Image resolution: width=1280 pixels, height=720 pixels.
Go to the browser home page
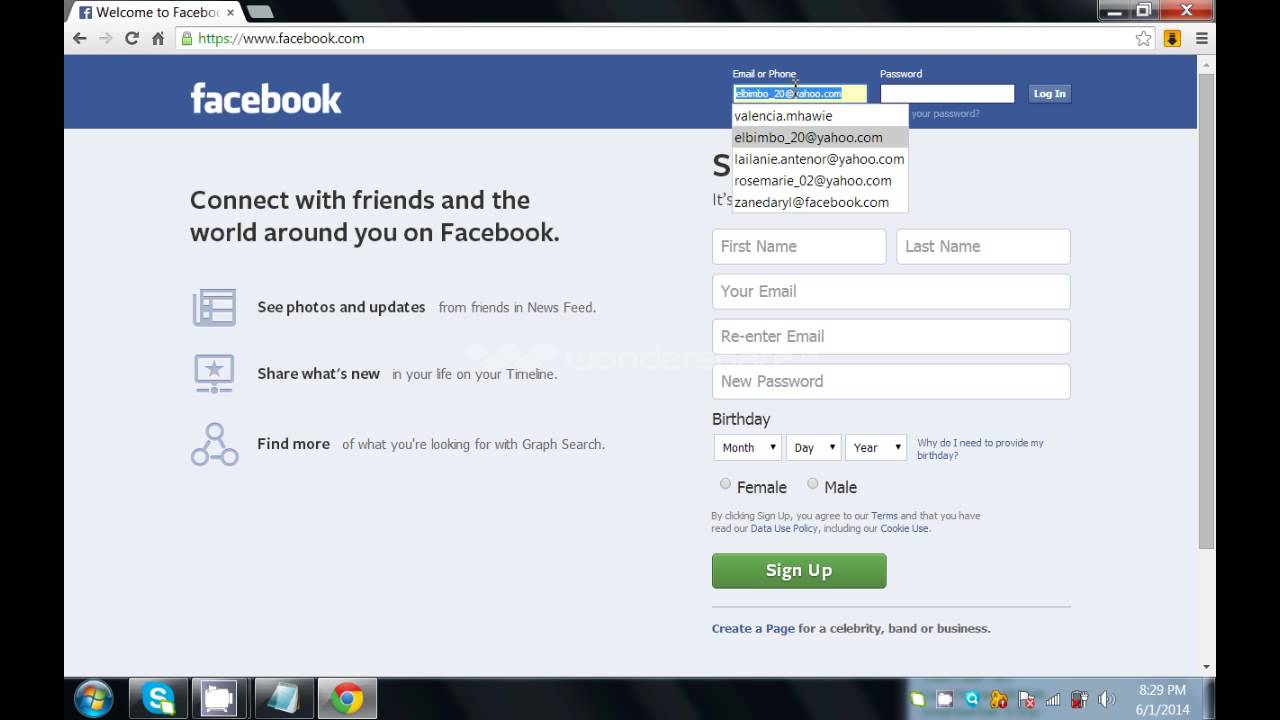[157, 38]
